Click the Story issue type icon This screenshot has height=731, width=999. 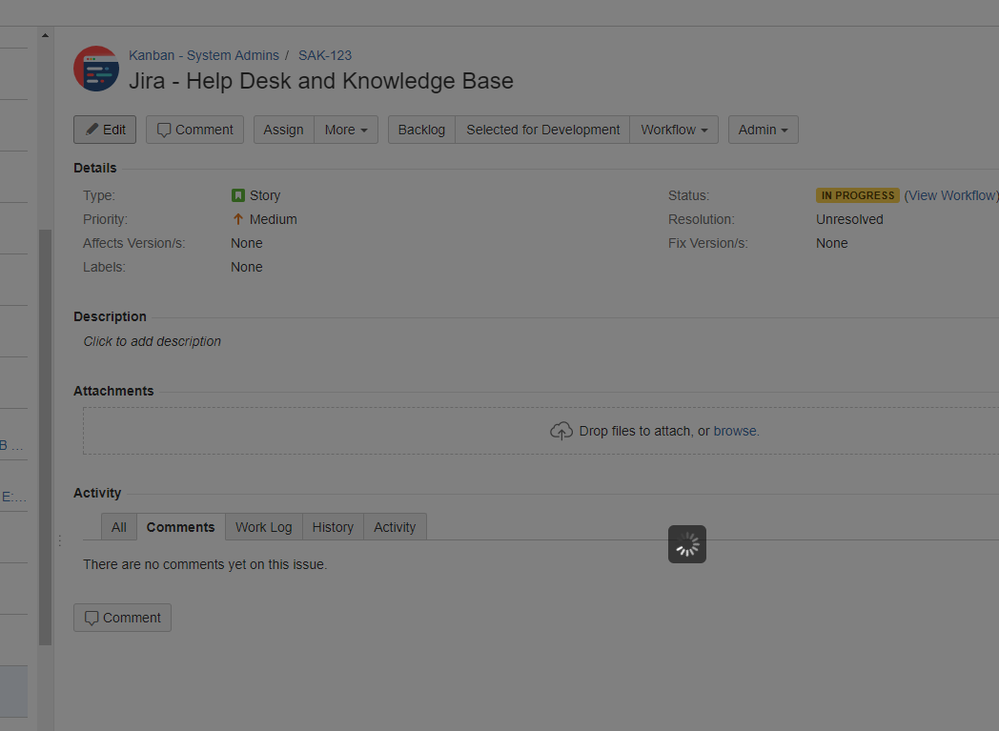click(238, 195)
